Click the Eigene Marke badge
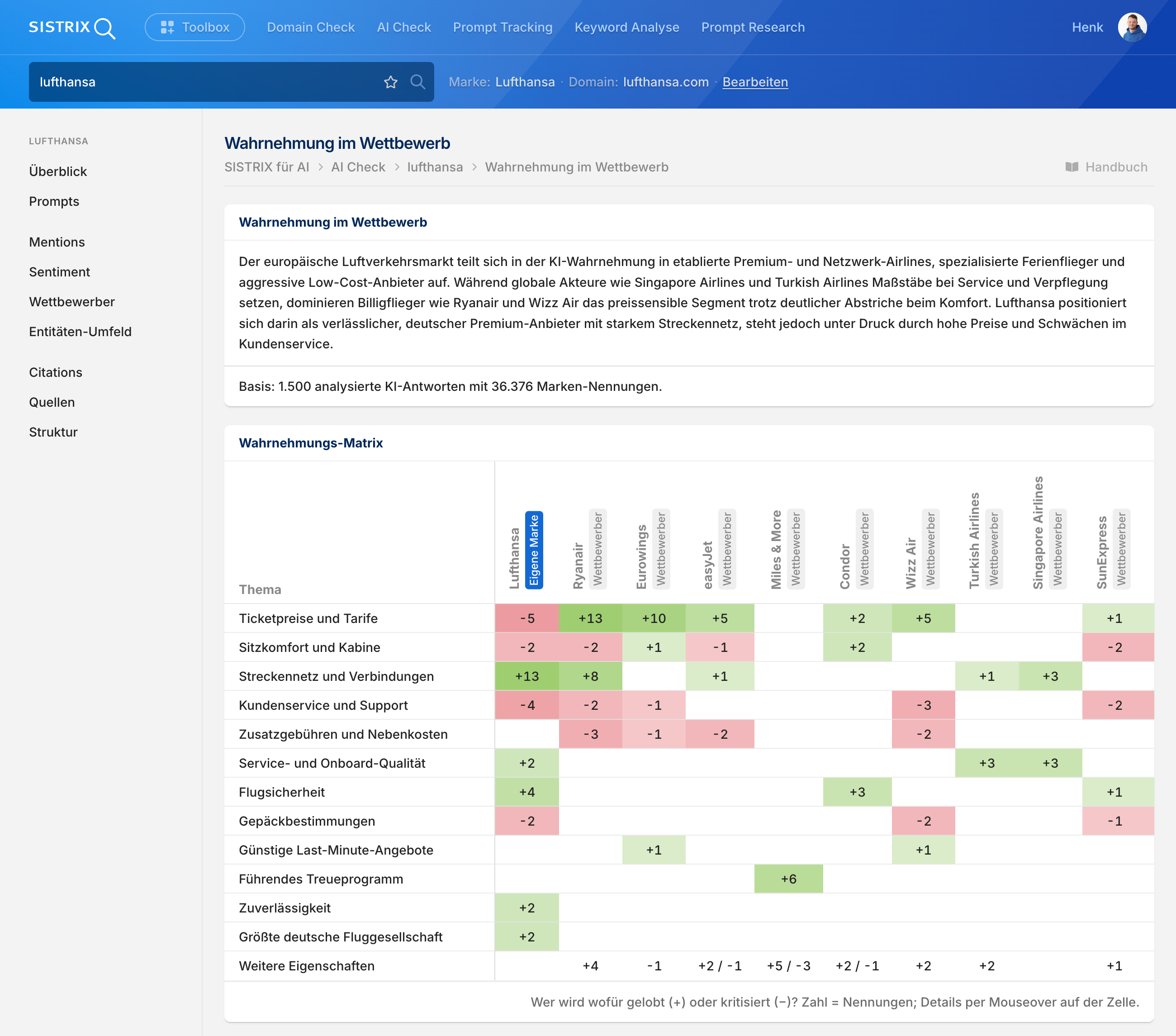The image size is (1176, 1036). (534, 550)
